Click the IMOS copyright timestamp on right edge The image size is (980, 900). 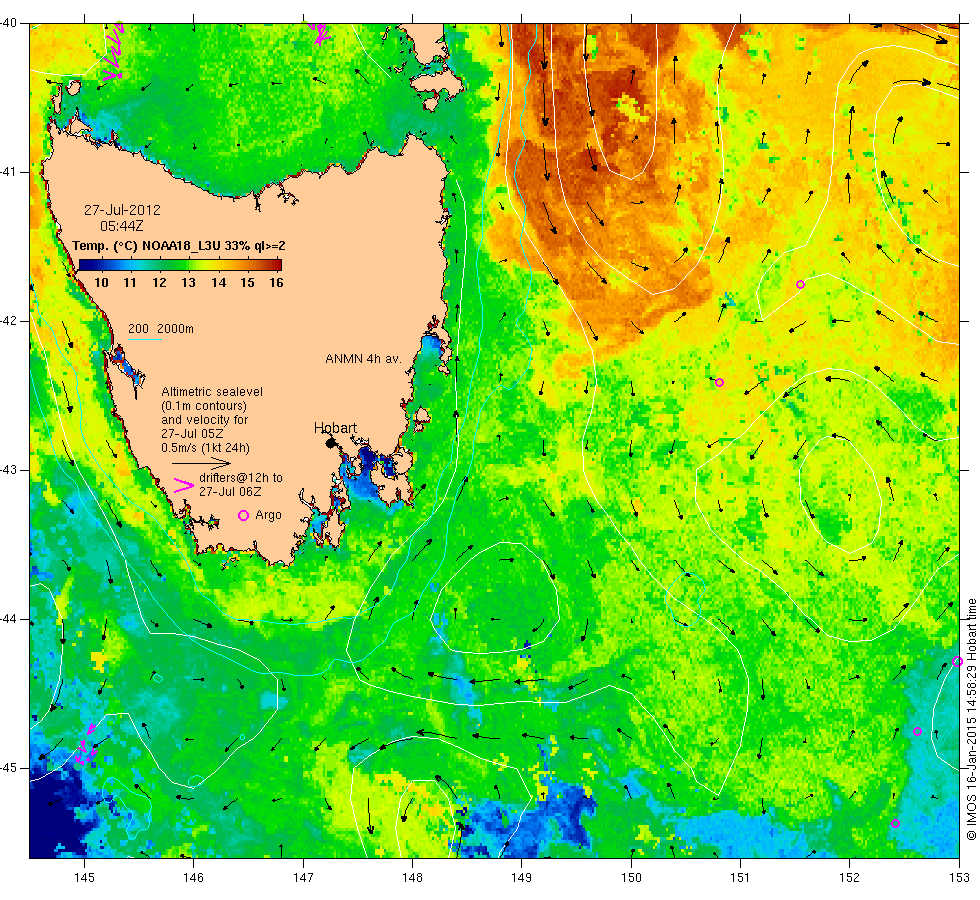click(971, 719)
